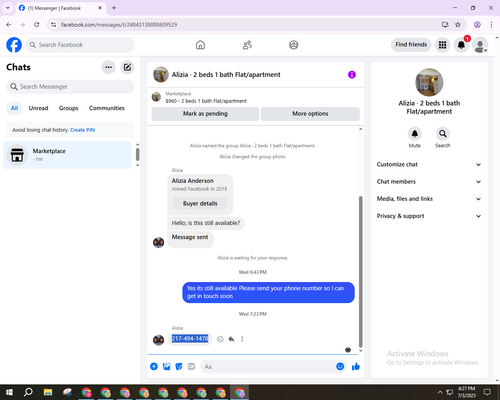Viewport: 500px width, 400px height.
Task: View site information icon in address bar
Action: pos(53,24)
